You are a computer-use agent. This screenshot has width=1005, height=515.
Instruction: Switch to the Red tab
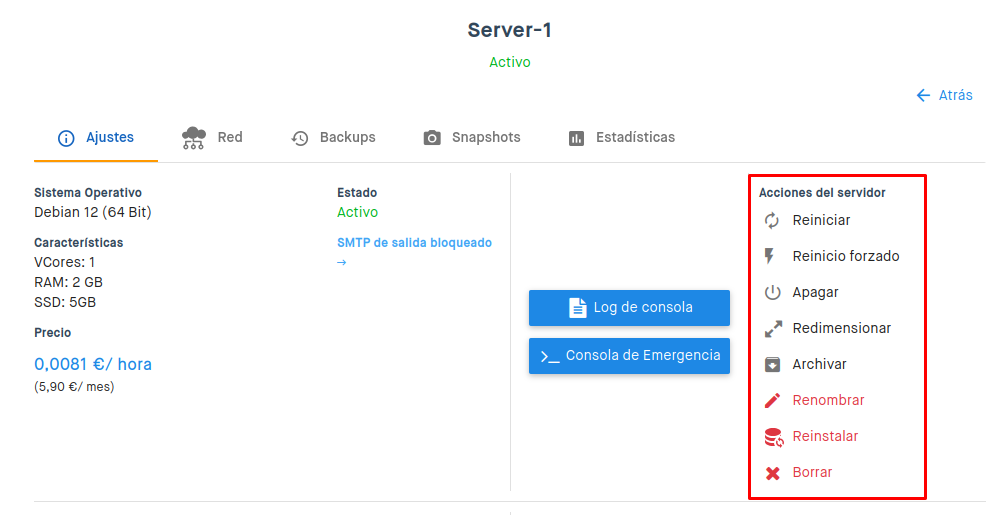pos(212,138)
